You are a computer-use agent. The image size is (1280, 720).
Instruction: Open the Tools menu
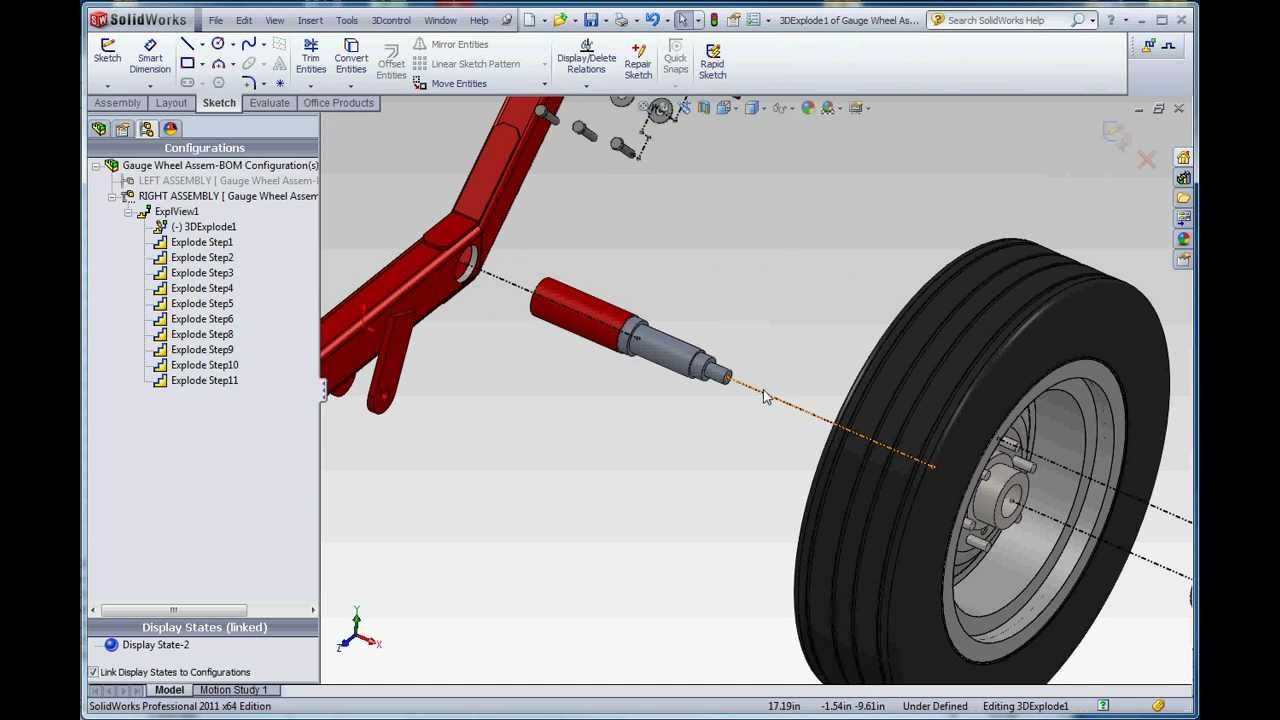point(347,20)
